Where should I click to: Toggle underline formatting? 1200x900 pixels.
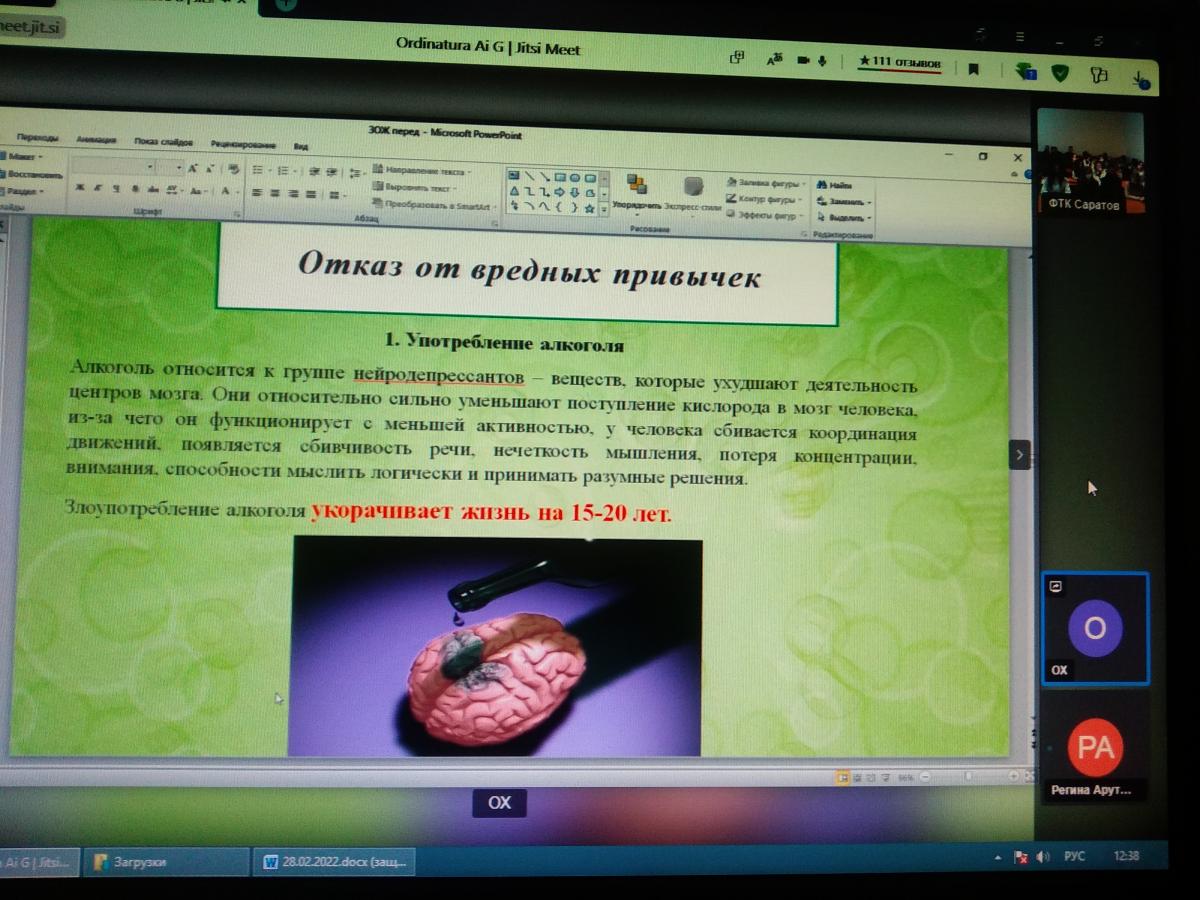[115, 189]
